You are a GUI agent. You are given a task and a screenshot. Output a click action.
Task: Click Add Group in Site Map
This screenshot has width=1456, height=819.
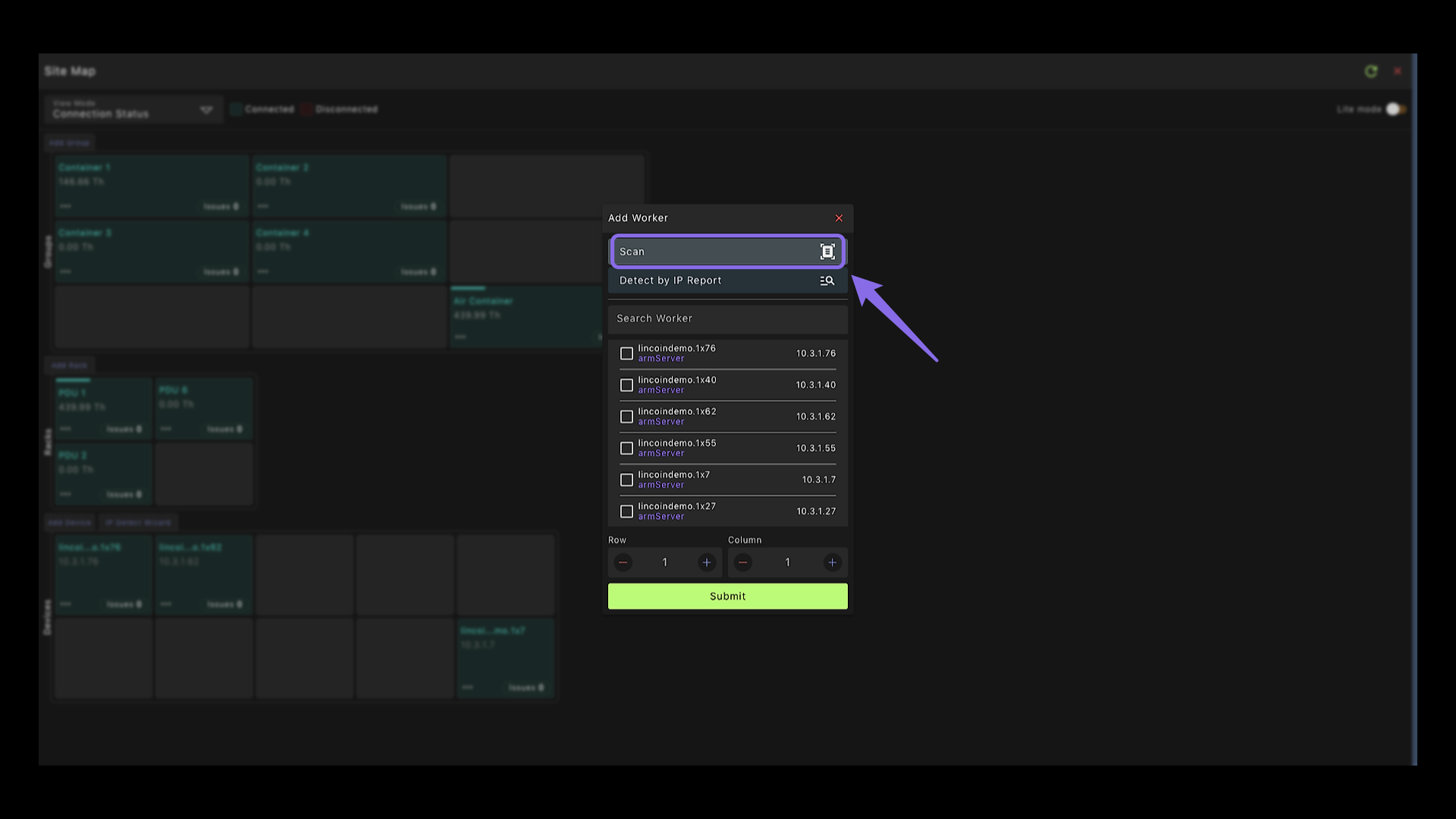tap(69, 143)
